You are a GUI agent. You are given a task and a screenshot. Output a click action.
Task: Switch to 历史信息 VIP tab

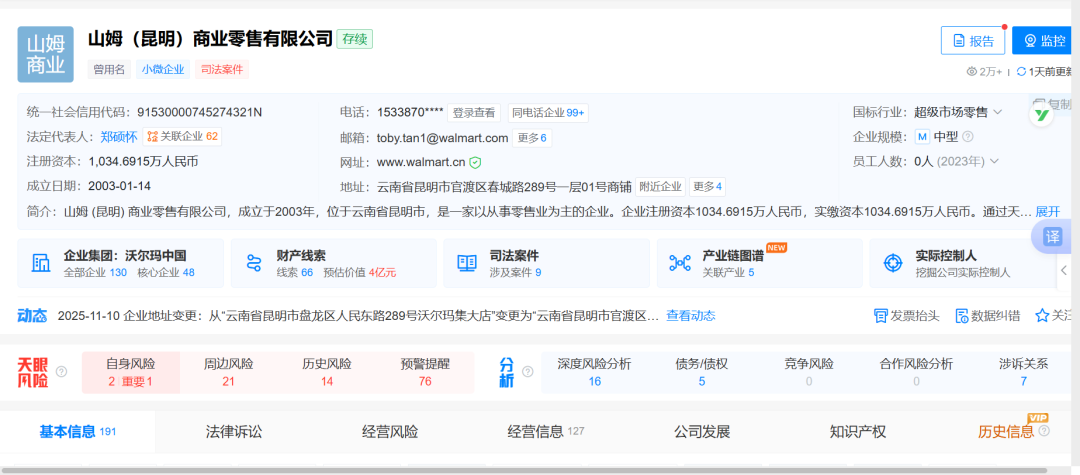tap(1006, 432)
